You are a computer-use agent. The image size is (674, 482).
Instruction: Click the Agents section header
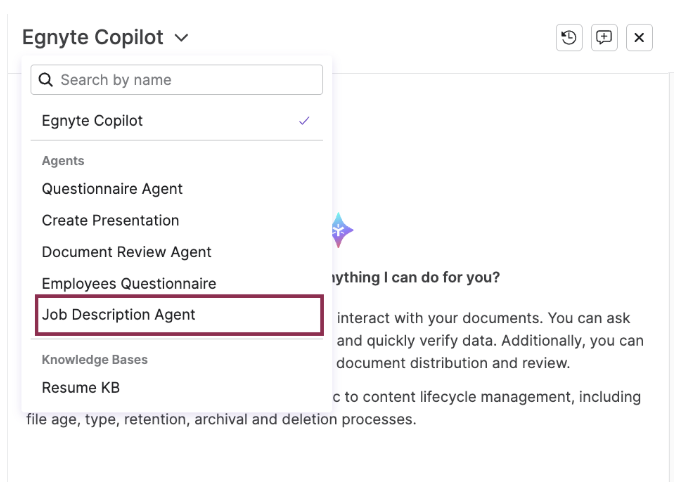63,161
